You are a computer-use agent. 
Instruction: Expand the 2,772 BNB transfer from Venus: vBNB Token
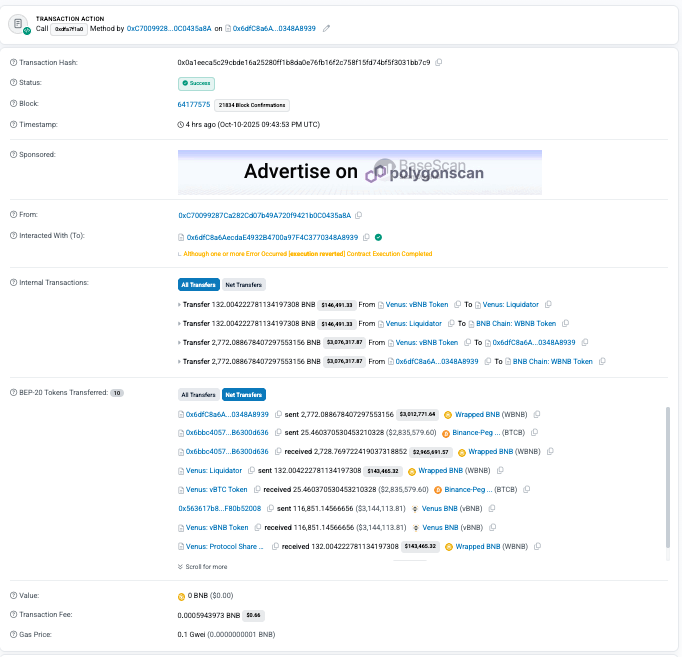tap(179, 343)
